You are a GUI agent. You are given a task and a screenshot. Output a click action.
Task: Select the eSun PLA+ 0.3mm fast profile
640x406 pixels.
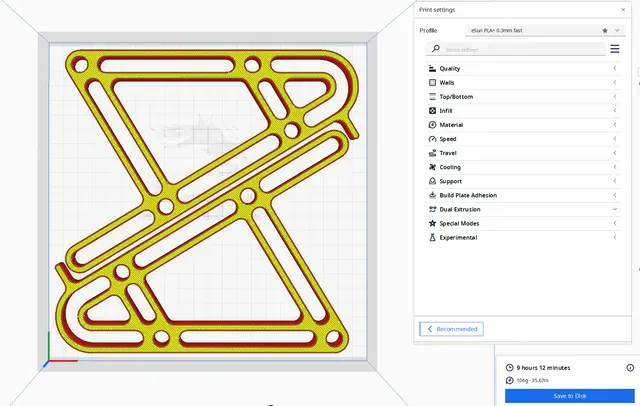(545, 31)
